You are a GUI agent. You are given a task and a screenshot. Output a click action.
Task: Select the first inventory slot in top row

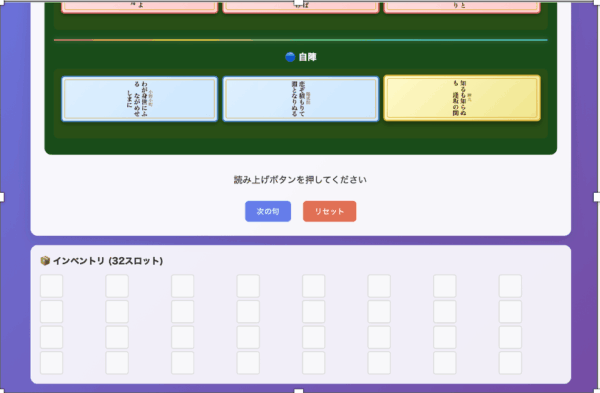click(52, 286)
